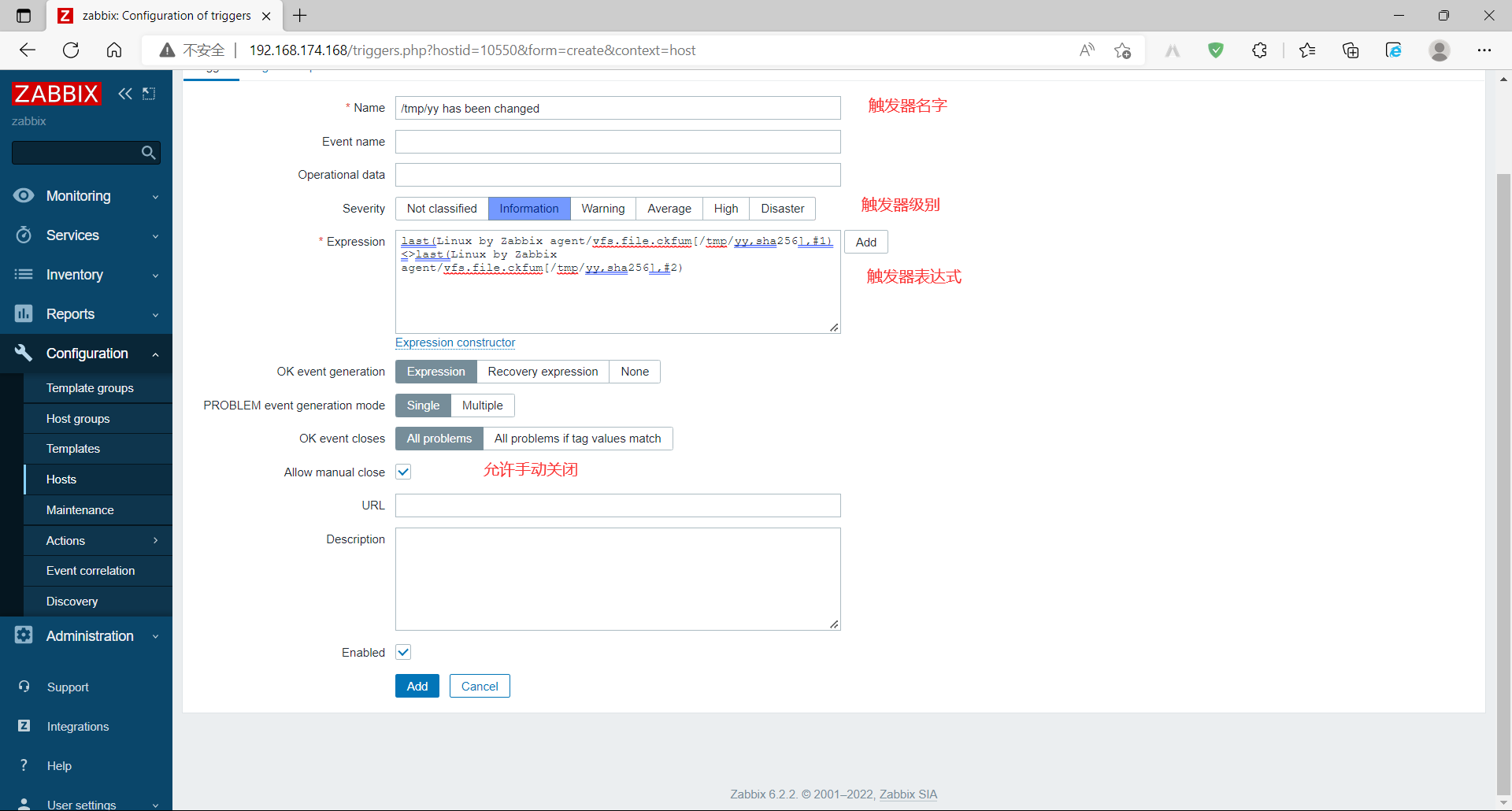This screenshot has height=811, width=1512.
Task: Click the green shield extension icon
Action: (x=1216, y=50)
